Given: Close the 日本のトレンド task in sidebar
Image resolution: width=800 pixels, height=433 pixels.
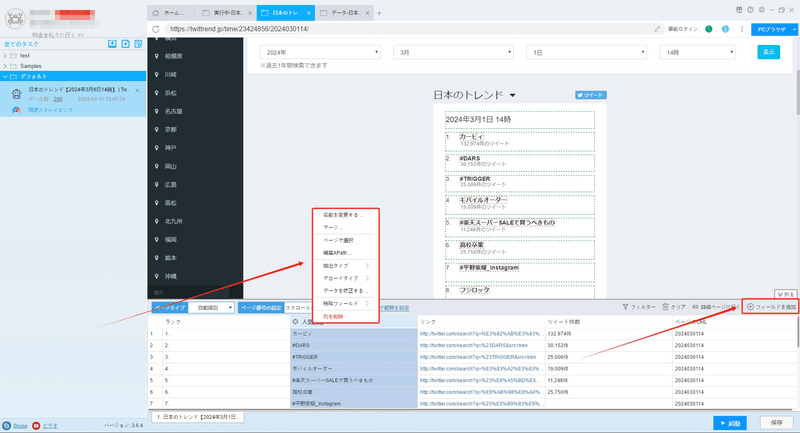Looking at the screenshot, I should (x=138, y=90).
